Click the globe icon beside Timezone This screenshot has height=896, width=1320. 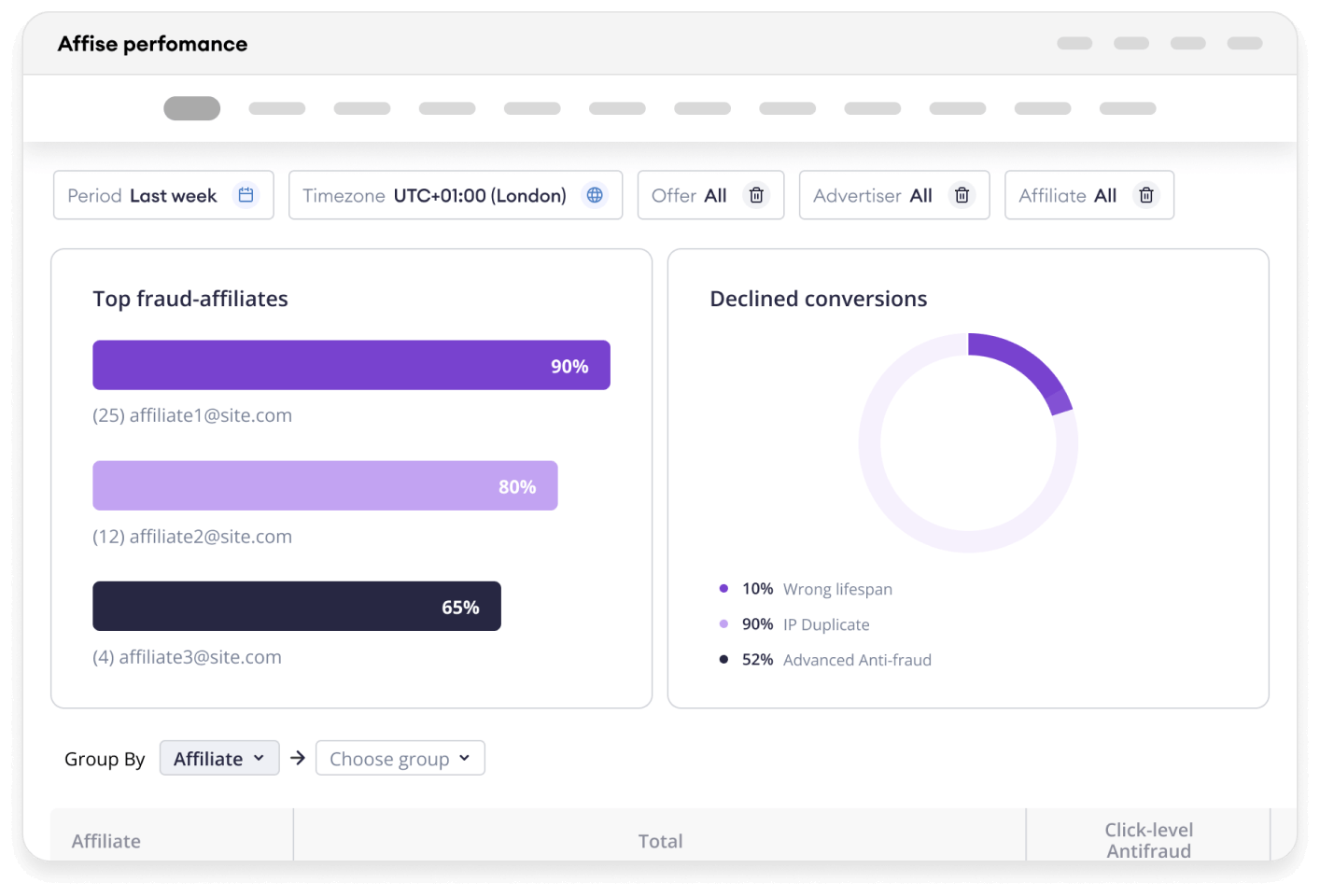(x=595, y=195)
